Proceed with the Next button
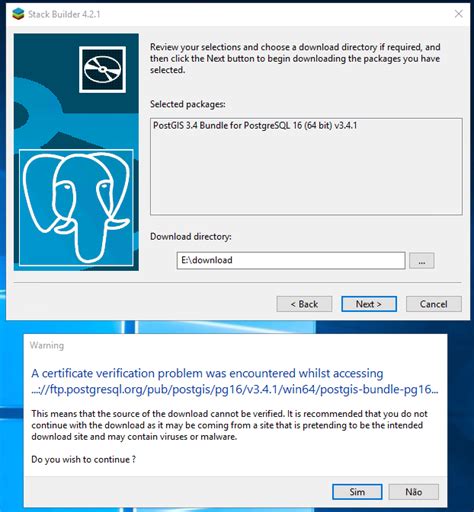This screenshot has width=474, height=512. click(x=369, y=304)
